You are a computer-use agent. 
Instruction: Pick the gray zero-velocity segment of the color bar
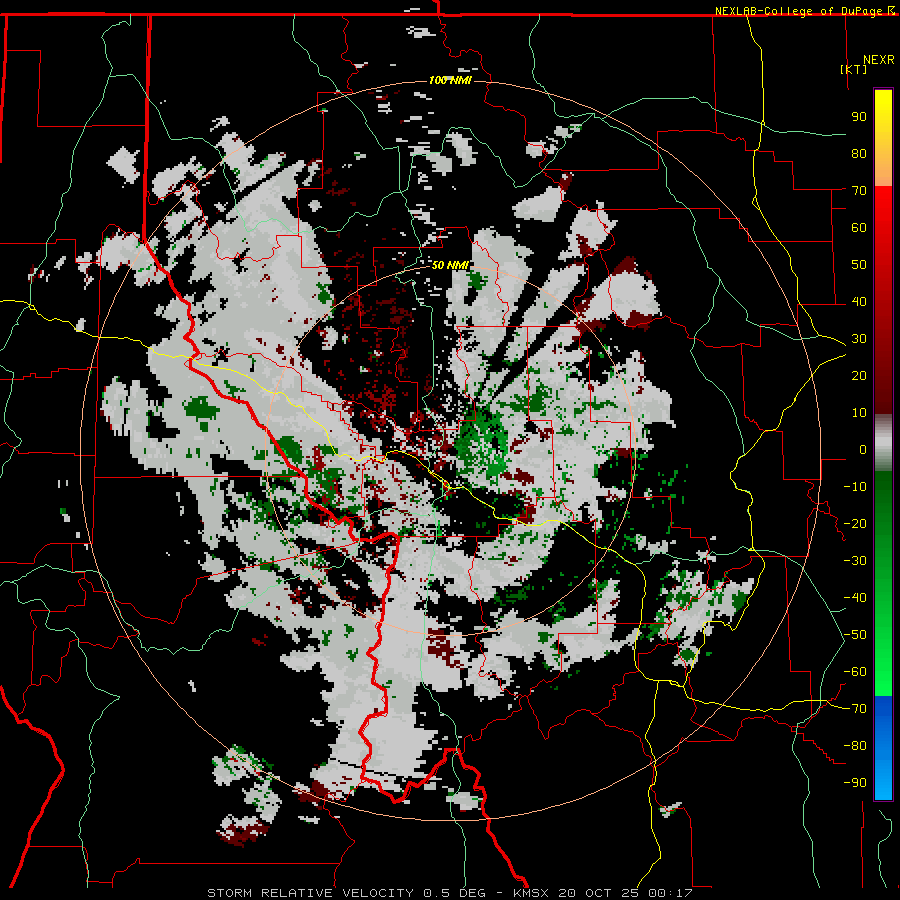883,443
